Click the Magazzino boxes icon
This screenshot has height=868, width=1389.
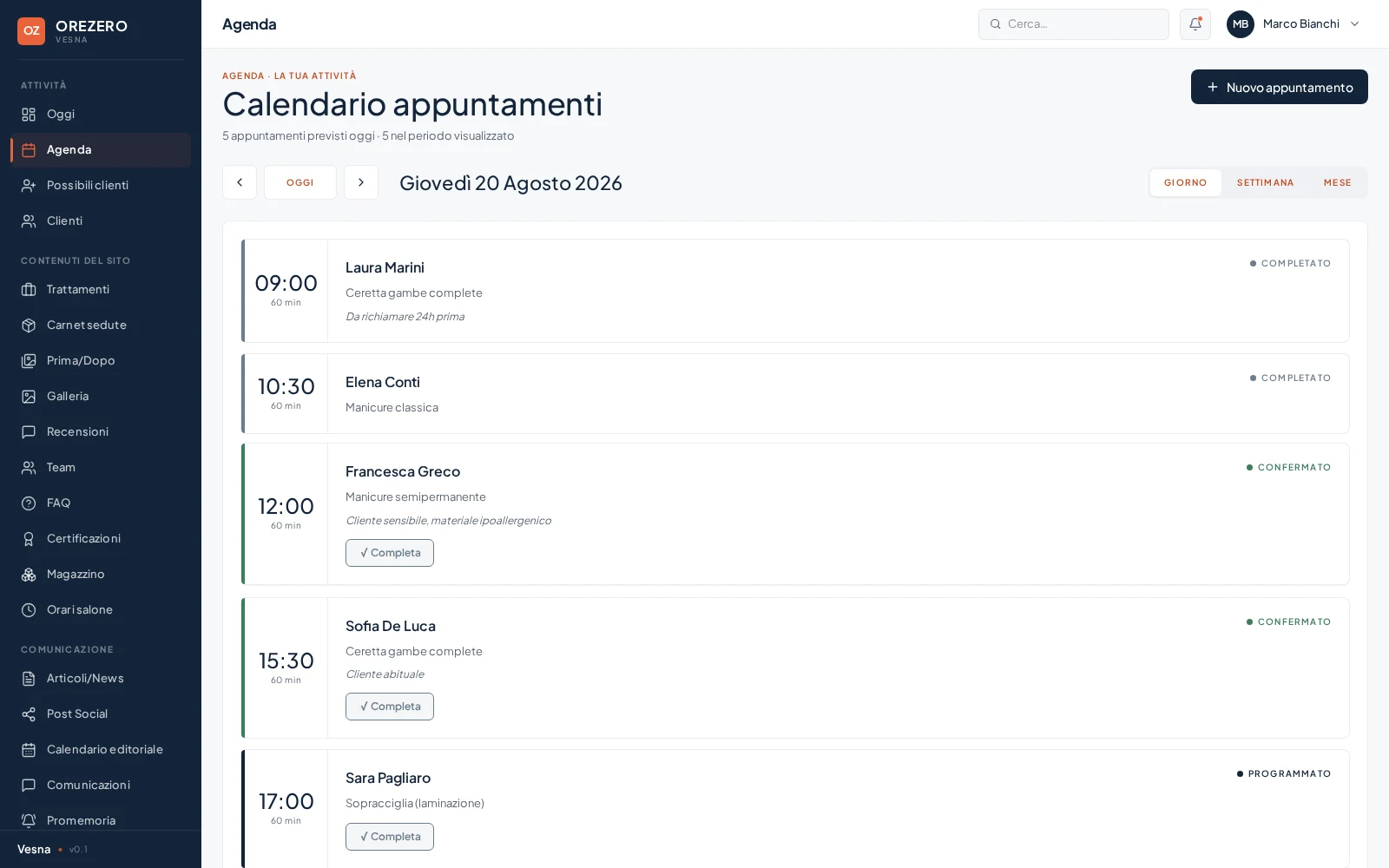pos(29,575)
